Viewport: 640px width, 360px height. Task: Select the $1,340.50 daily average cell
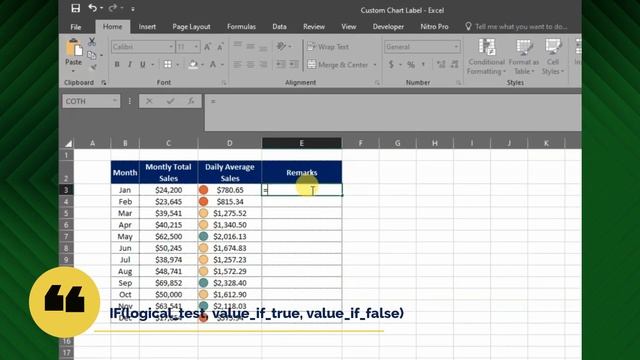(x=230, y=225)
